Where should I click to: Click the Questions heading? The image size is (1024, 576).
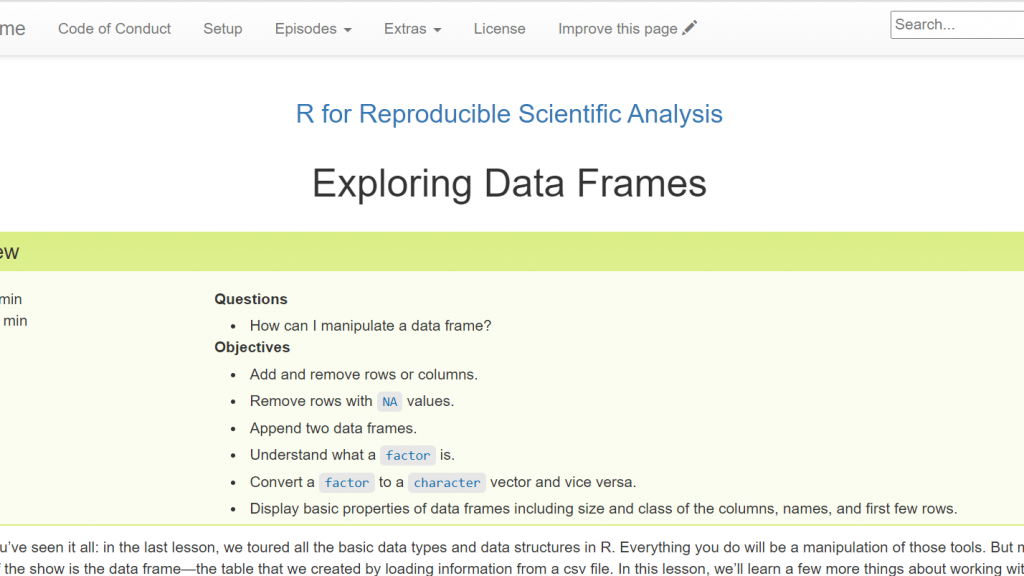(x=251, y=299)
